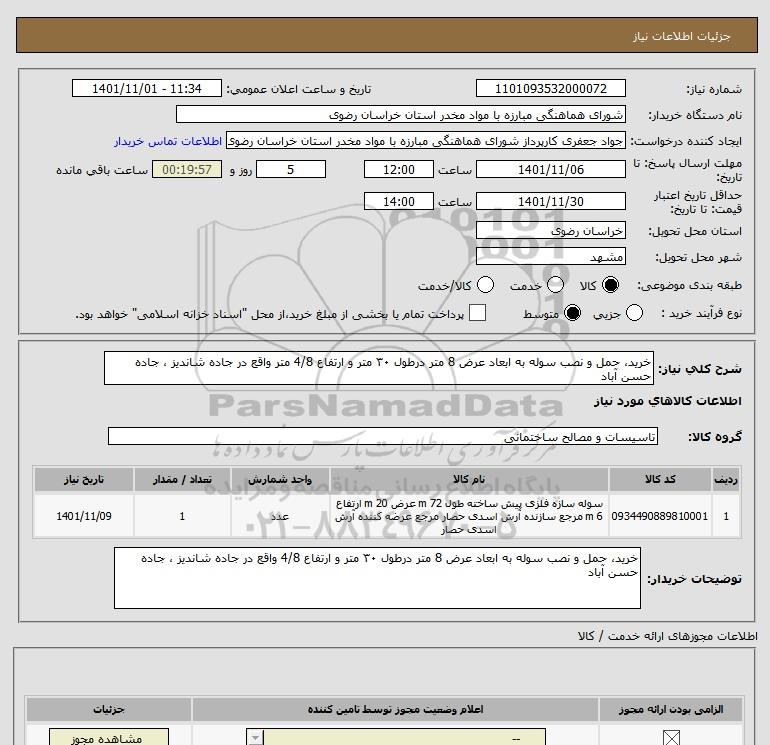Image resolution: width=770 pixels, height=745 pixels.
Task: Click the response deadline date 1401/11/06
Action: pos(550,169)
